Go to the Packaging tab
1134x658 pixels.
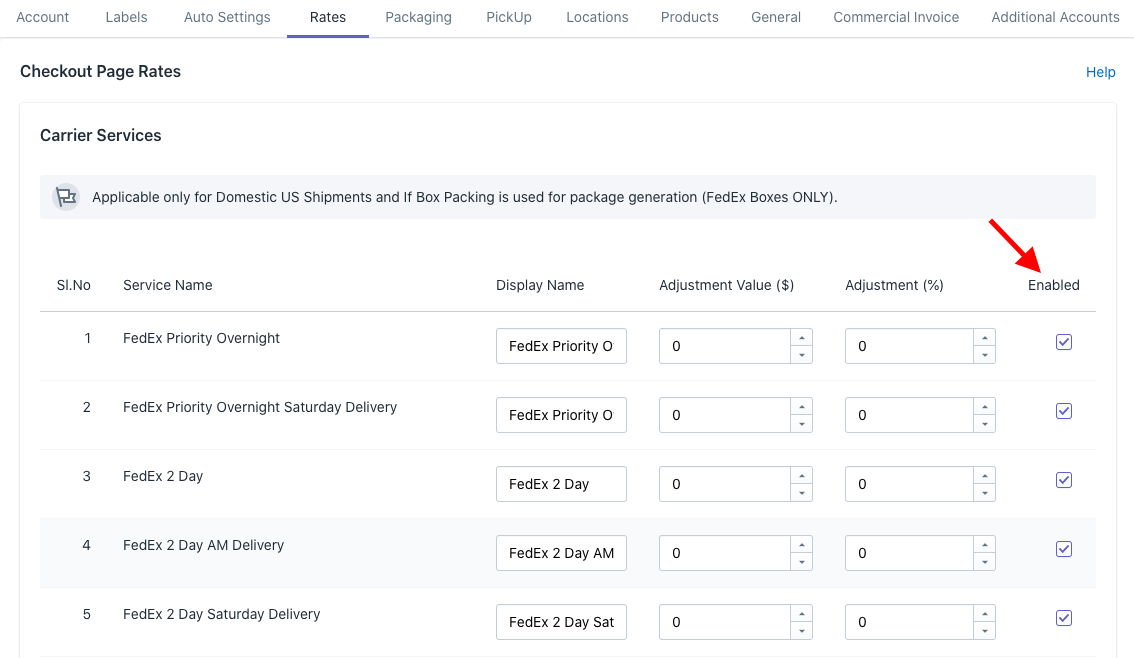click(418, 17)
